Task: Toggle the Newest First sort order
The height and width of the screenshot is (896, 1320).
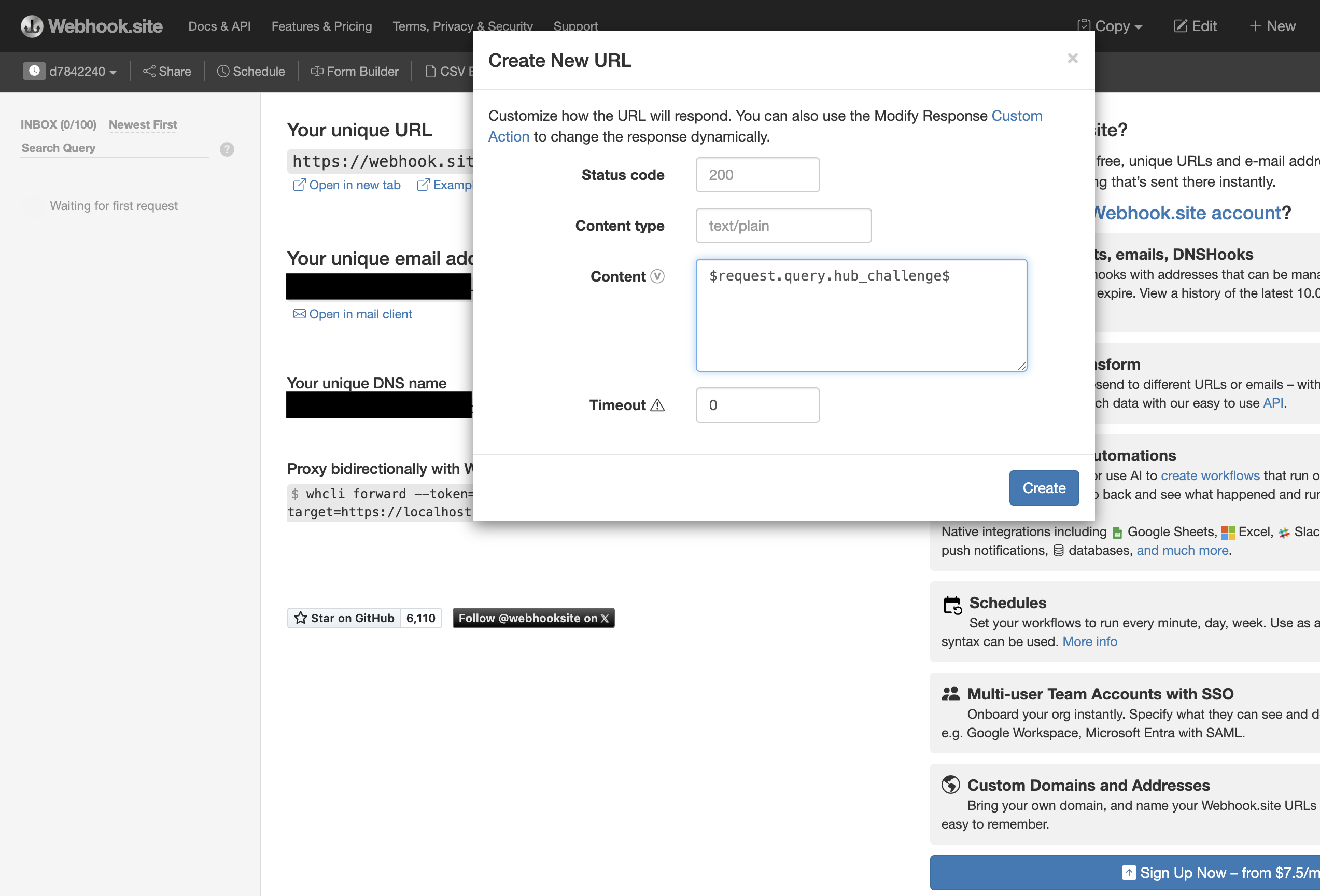Action: click(143, 124)
